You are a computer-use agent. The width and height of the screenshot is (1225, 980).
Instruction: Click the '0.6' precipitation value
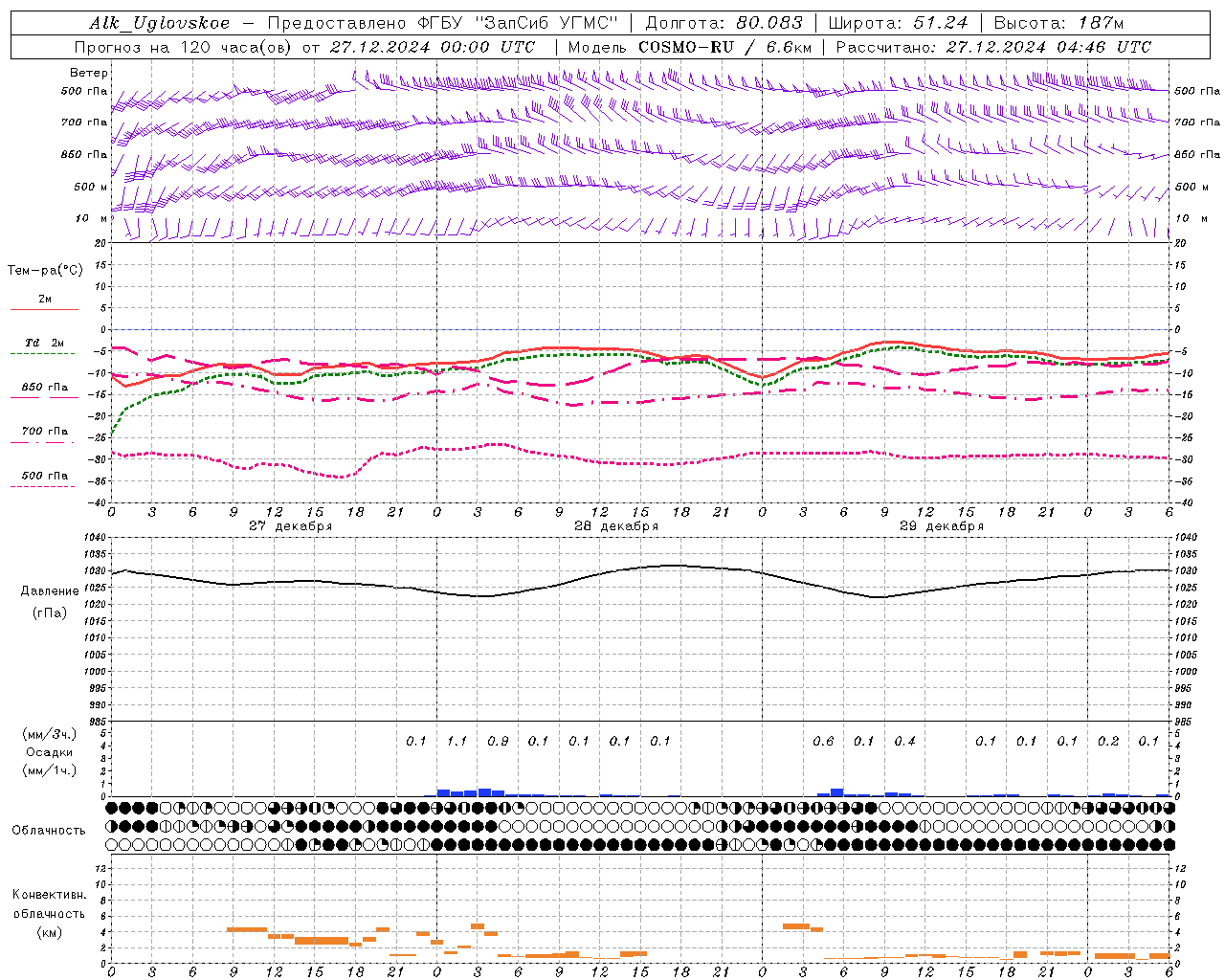[x=823, y=741]
